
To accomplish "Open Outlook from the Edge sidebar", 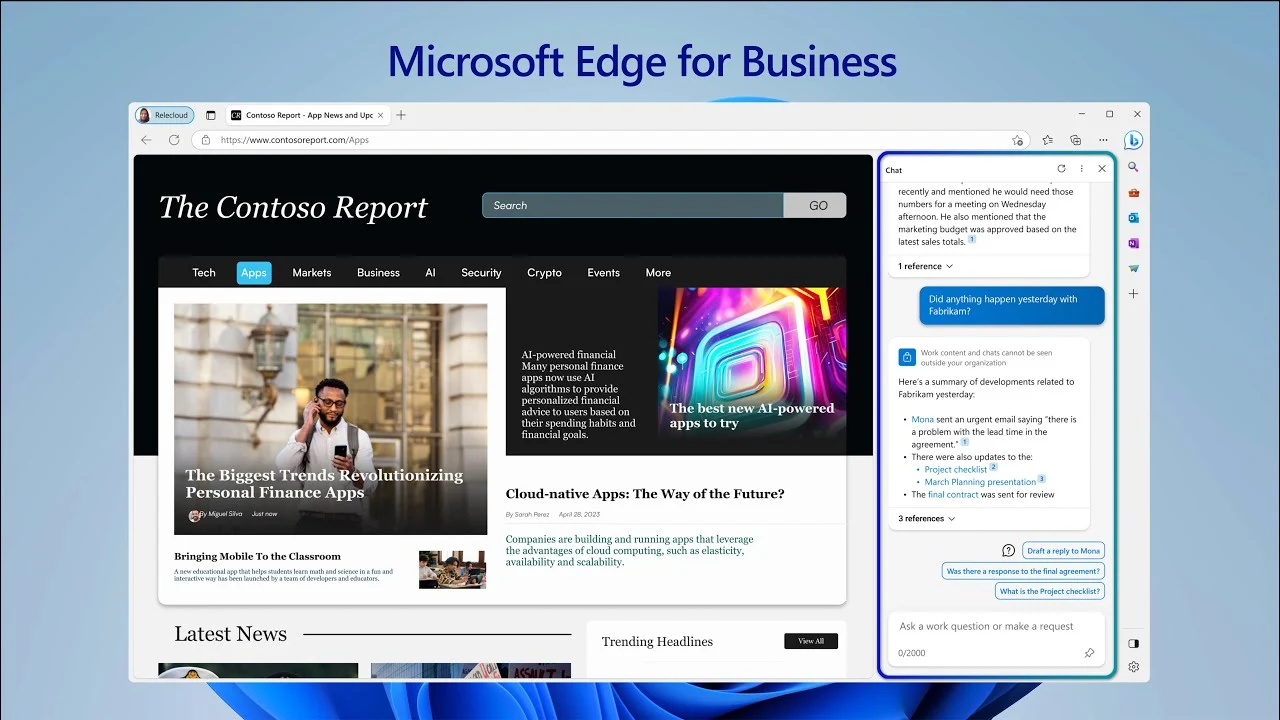I will (1133, 218).
